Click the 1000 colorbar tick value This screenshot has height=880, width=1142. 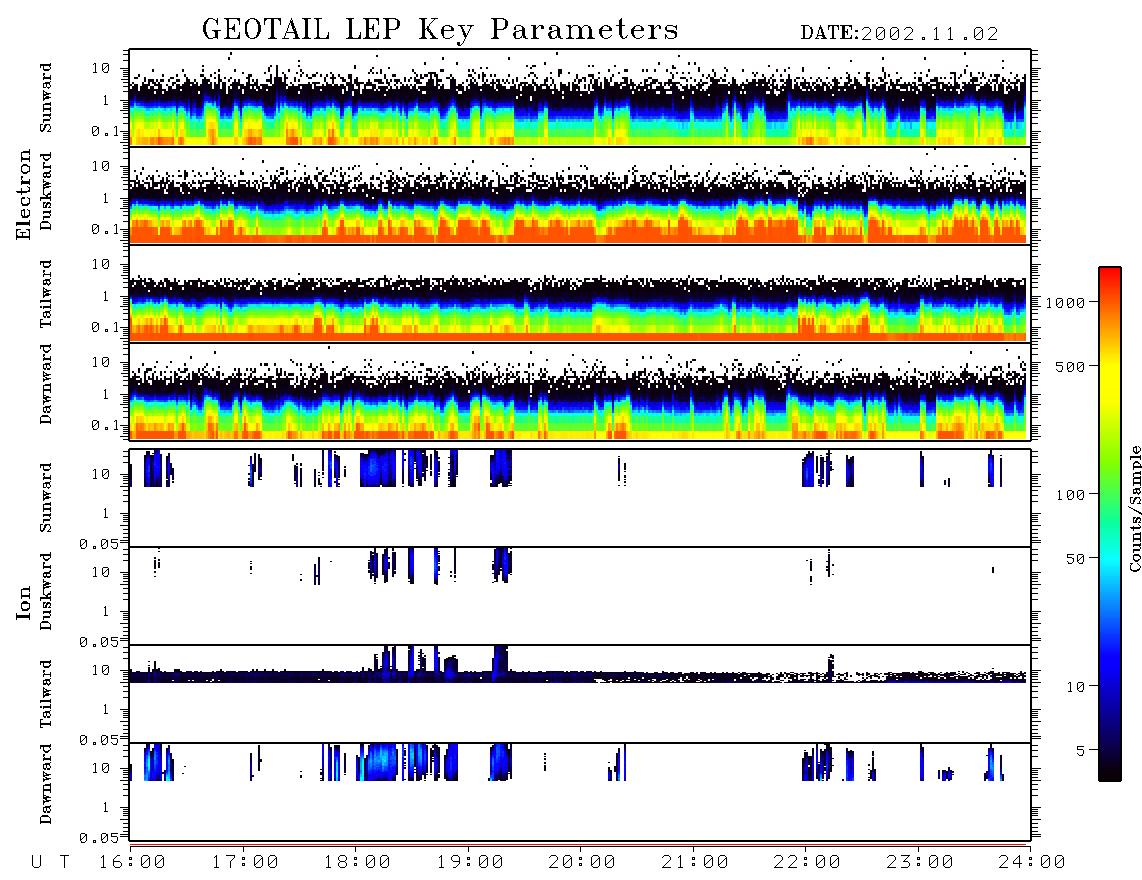click(1066, 303)
